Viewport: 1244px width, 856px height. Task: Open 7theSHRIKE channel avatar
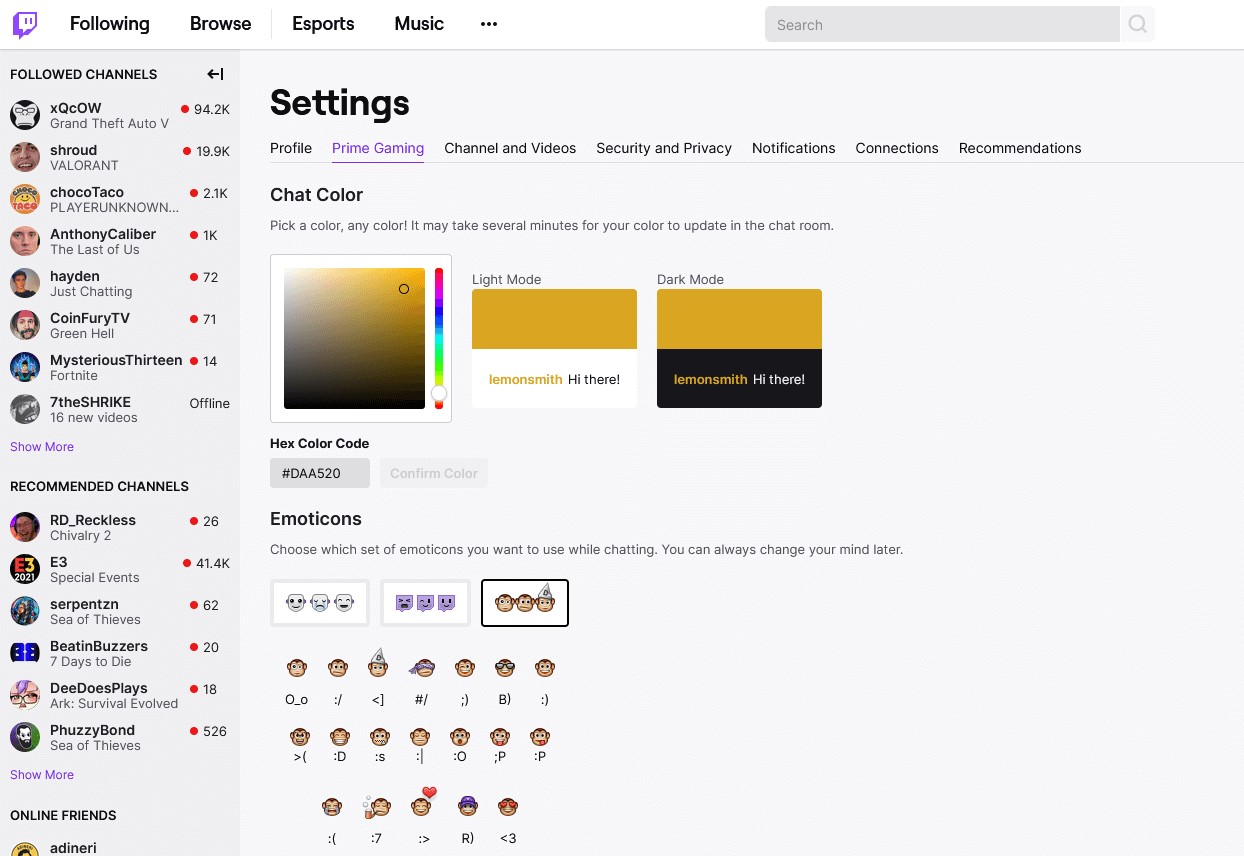(25, 409)
